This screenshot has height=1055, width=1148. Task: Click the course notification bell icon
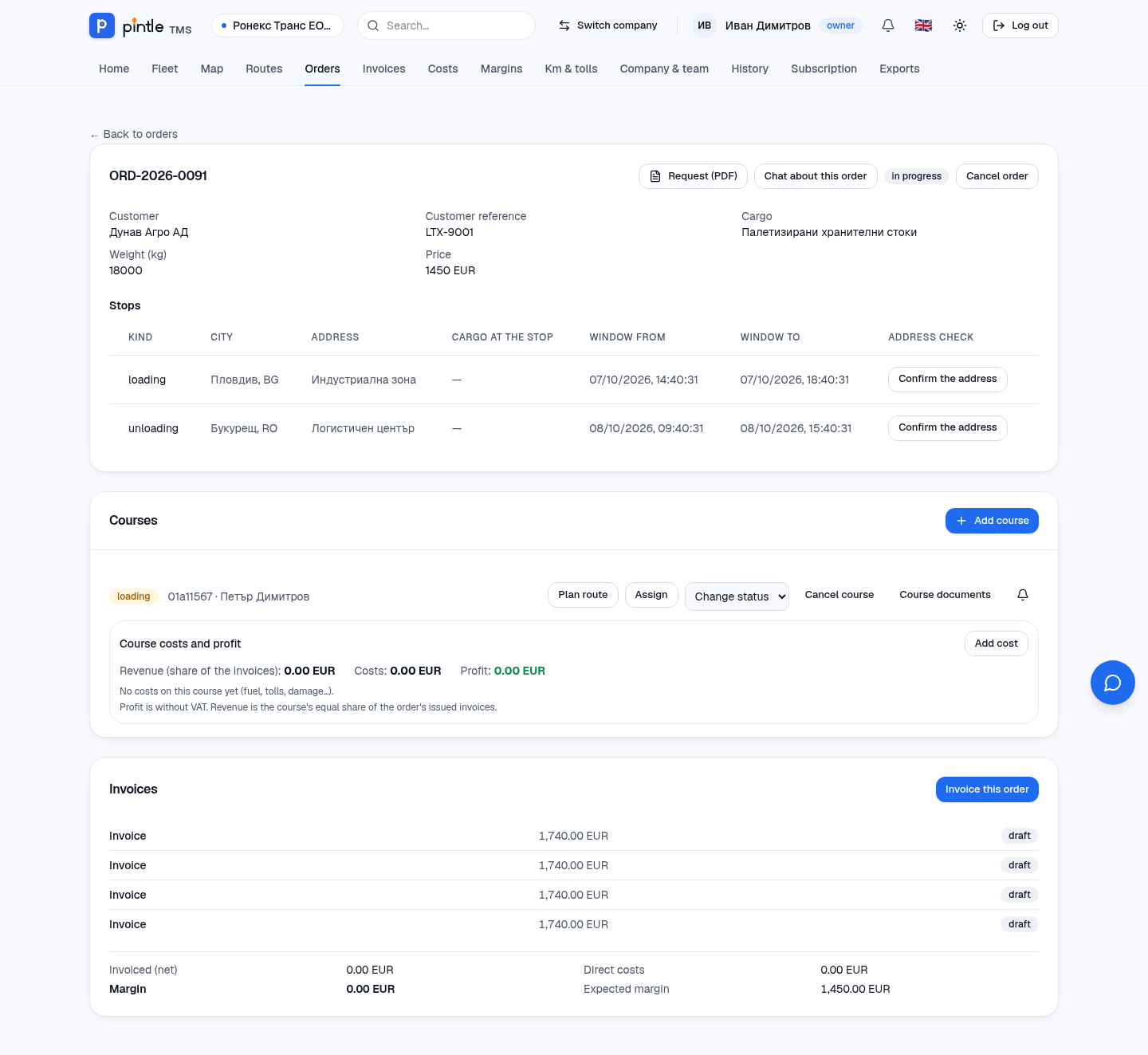(x=1023, y=595)
